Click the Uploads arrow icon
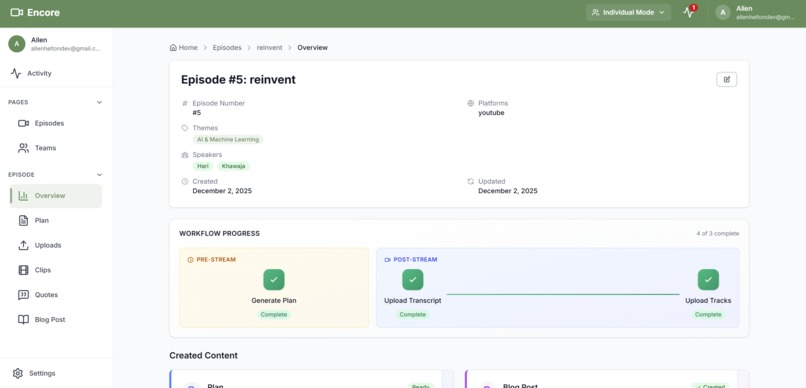Image resolution: width=806 pixels, height=388 pixels. pyautogui.click(x=23, y=245)
